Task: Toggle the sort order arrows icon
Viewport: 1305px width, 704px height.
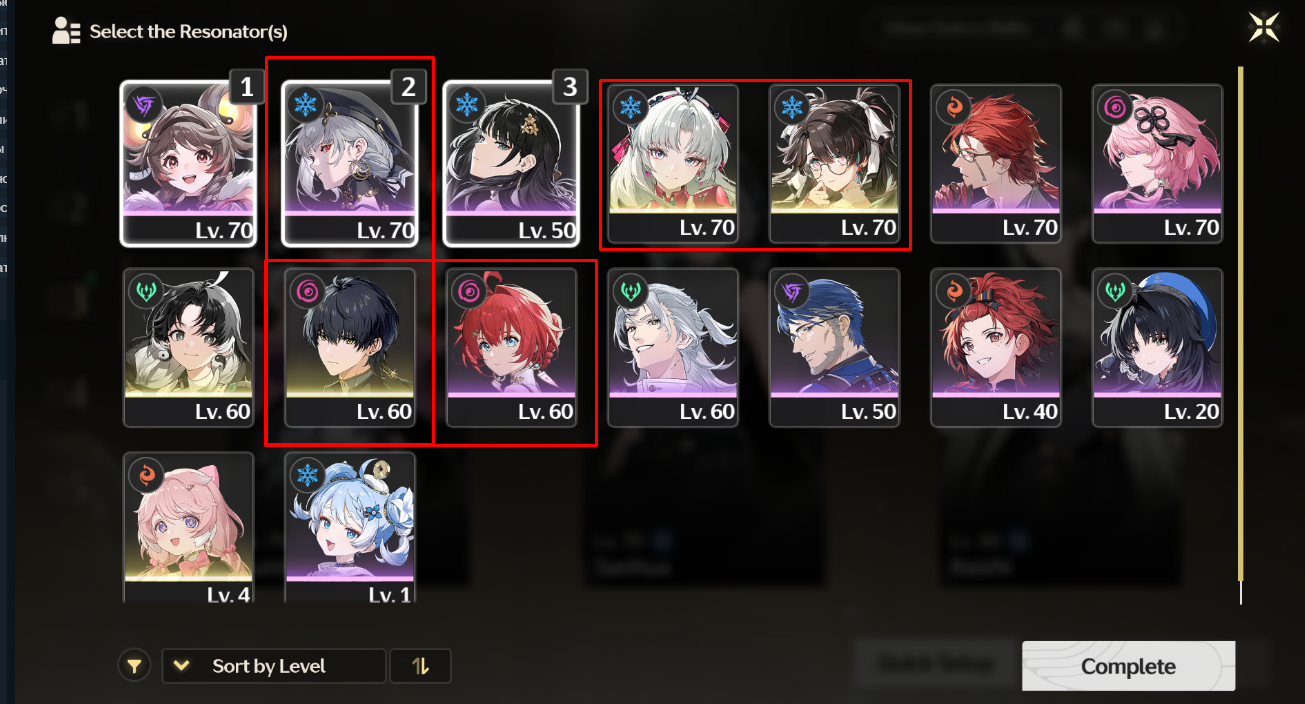Action: tap(420, 666)
